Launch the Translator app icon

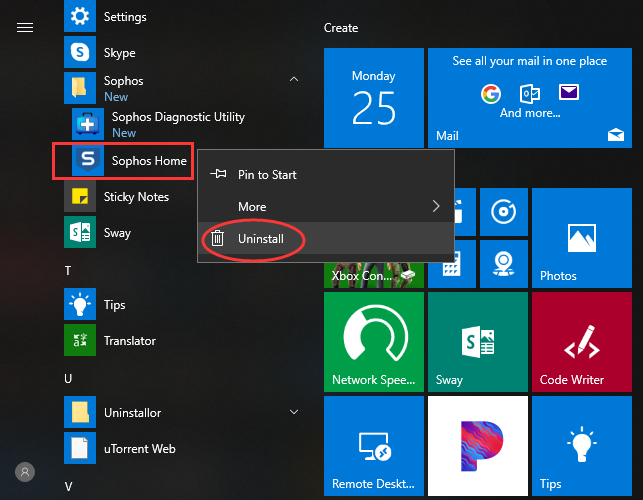coord(80,340)
